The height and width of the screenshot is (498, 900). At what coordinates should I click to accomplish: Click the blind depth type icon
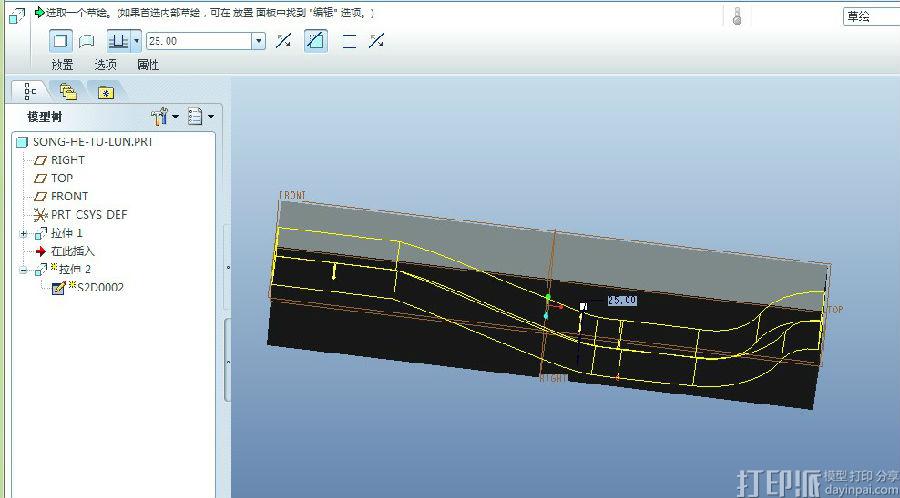117,41
